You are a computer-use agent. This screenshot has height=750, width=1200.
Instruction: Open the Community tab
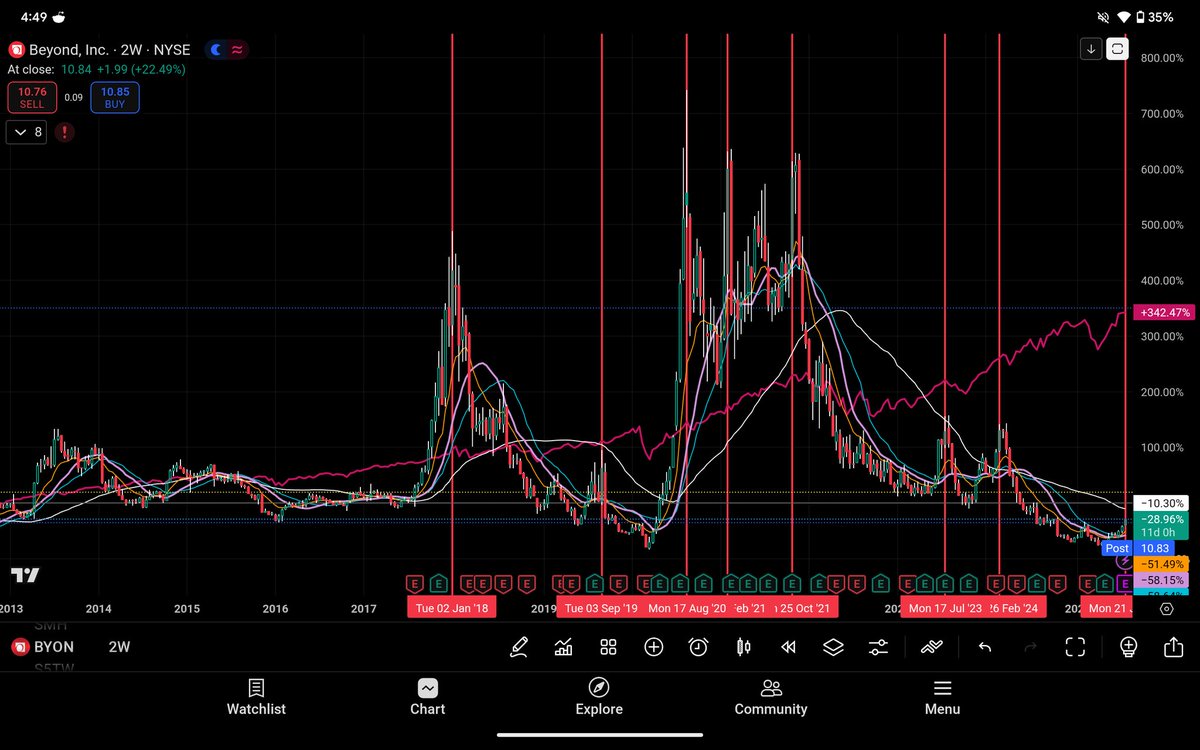point(770,698)
